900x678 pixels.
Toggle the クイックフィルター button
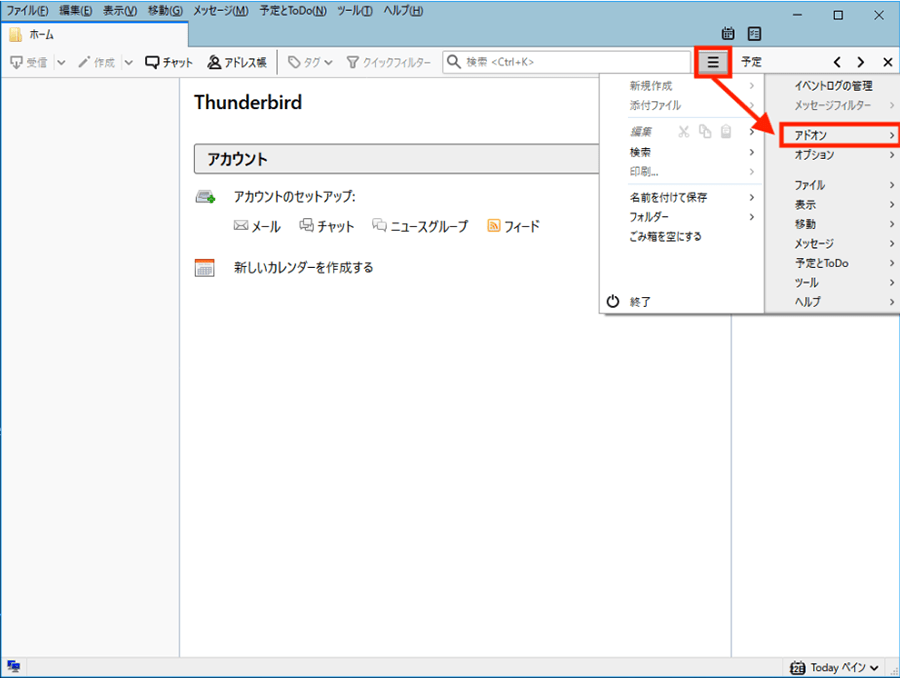point(389,62)
